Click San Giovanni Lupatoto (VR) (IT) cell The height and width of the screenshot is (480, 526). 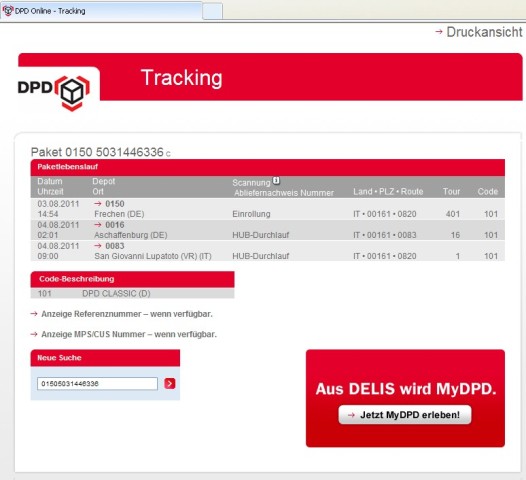point(153,256)
